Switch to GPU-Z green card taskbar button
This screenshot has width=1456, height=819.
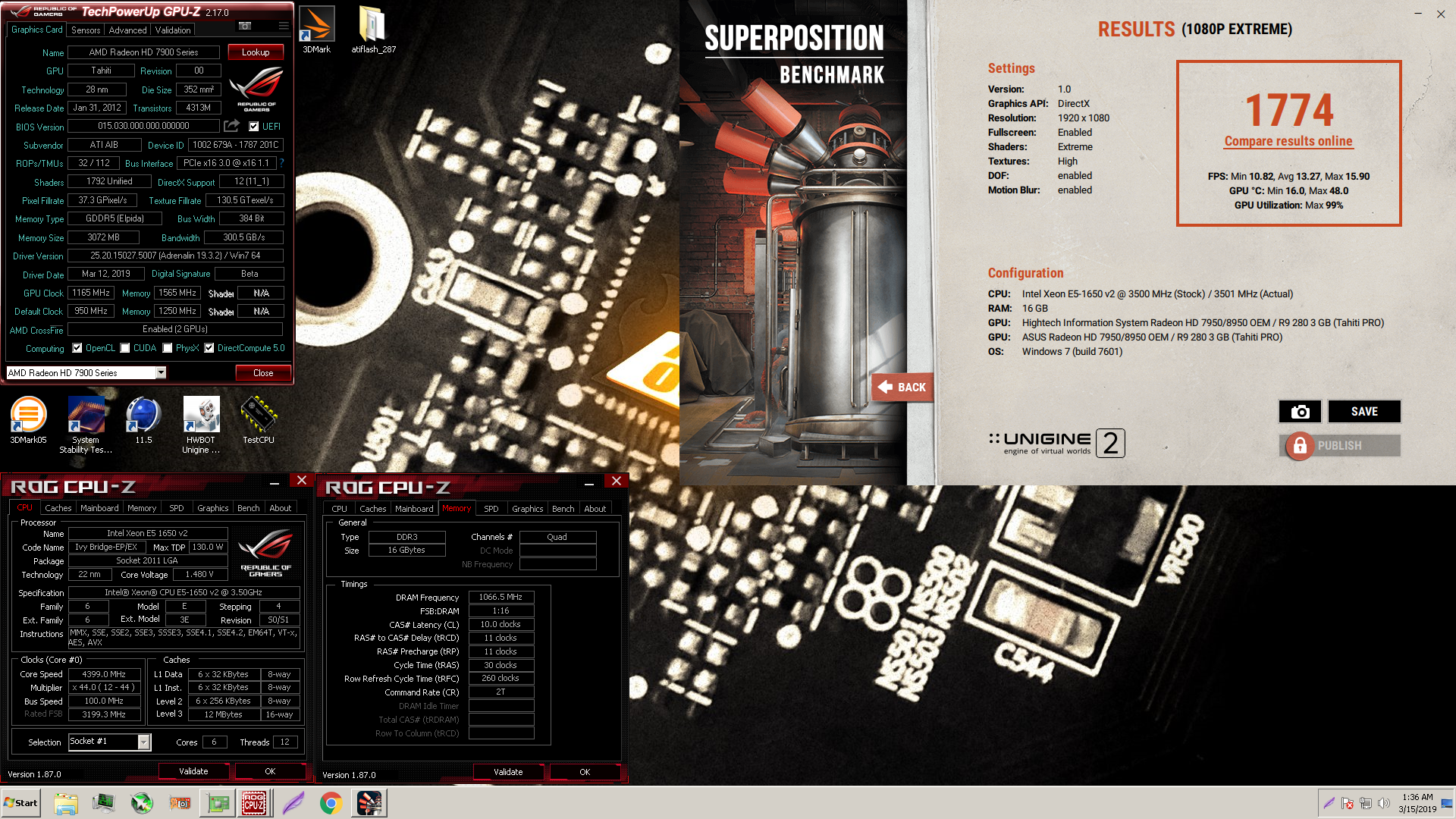[218, 803]
